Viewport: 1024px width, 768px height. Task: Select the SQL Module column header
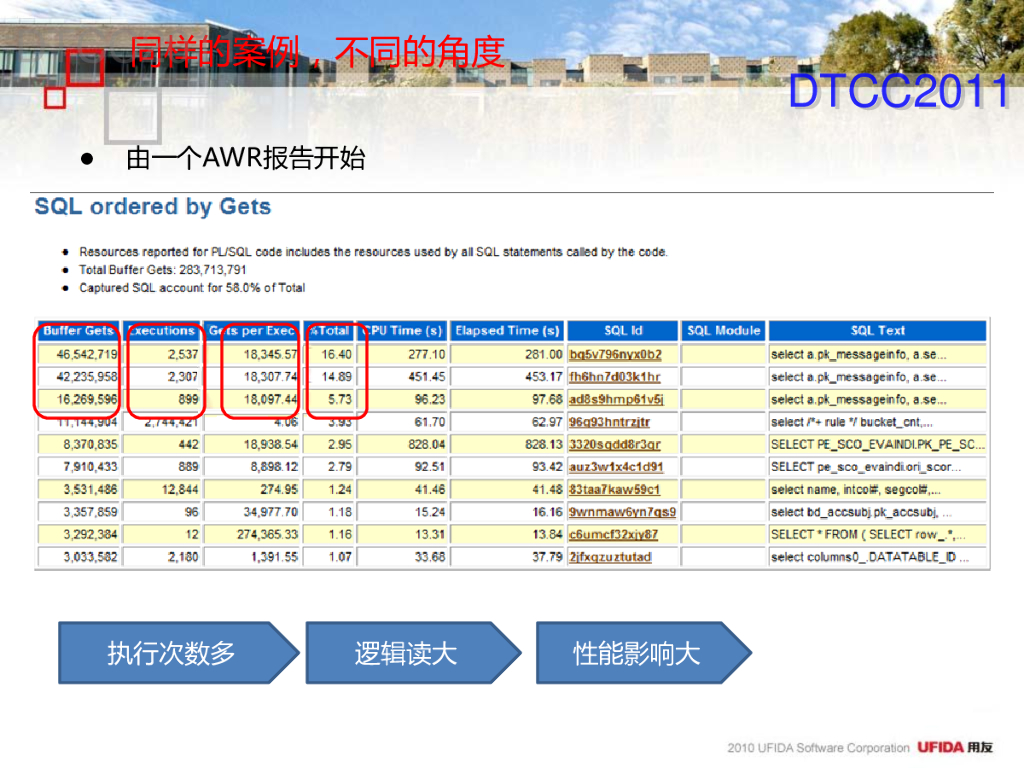pyautogui.click(x=724, y=331)
